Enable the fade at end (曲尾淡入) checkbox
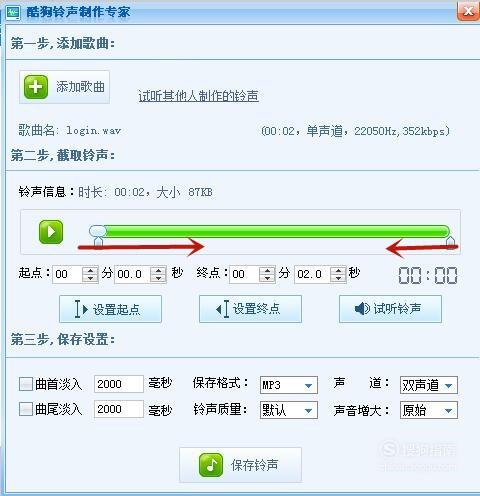480x496 pixels. 26,409
